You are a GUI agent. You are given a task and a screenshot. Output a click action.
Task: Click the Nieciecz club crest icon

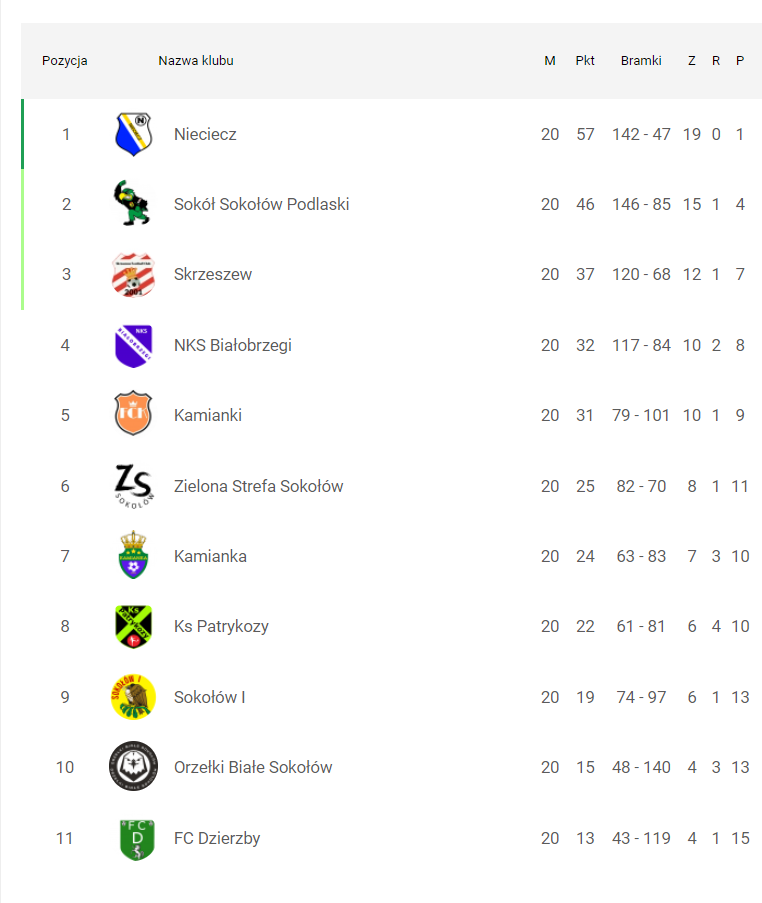pyautogui.click(x=133, y=134)
